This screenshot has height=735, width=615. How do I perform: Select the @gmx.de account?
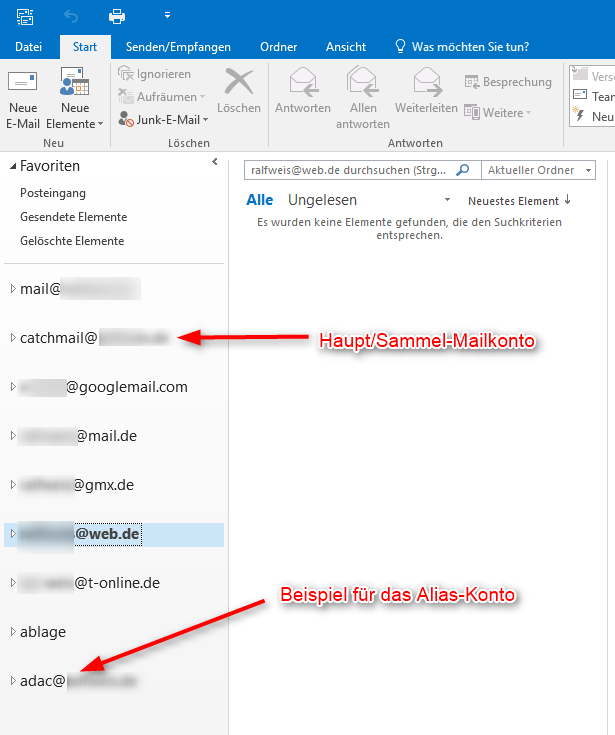coord(77,485)
